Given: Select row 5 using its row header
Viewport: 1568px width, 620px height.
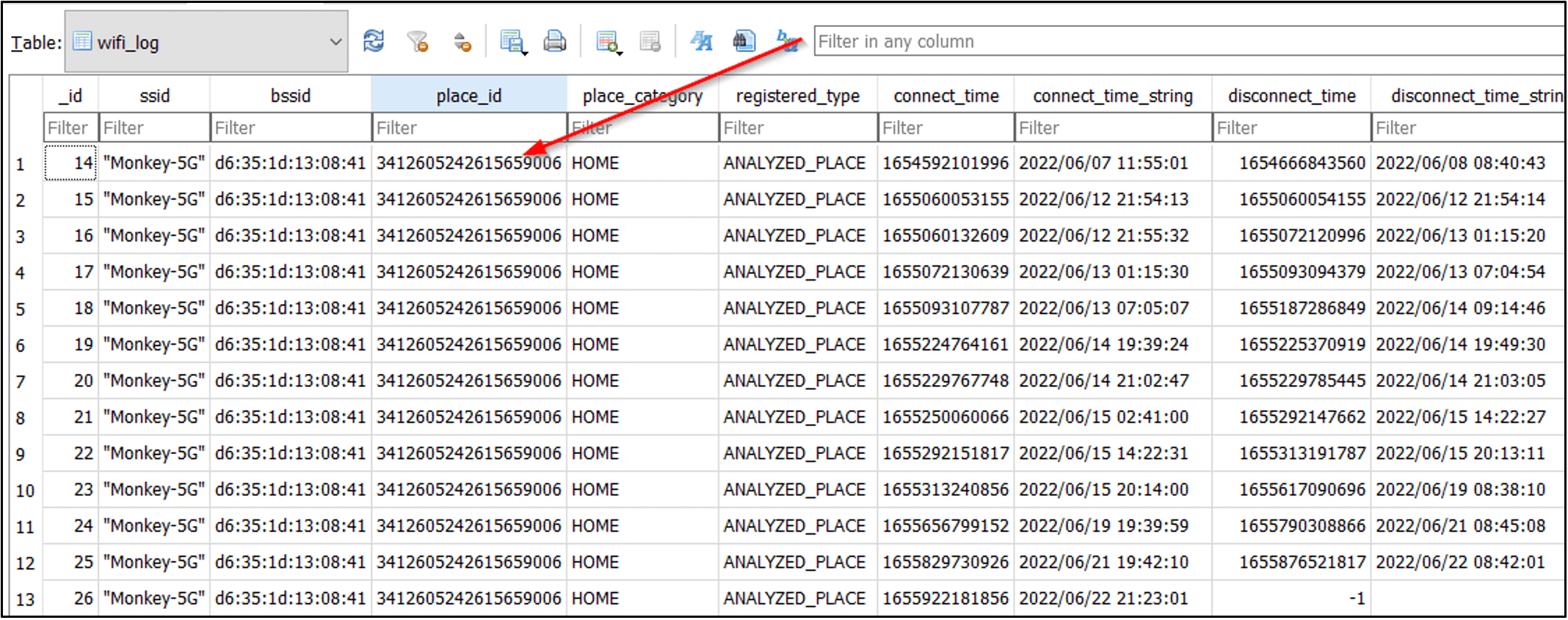Looking at the screenshot, I should (21, 309).
